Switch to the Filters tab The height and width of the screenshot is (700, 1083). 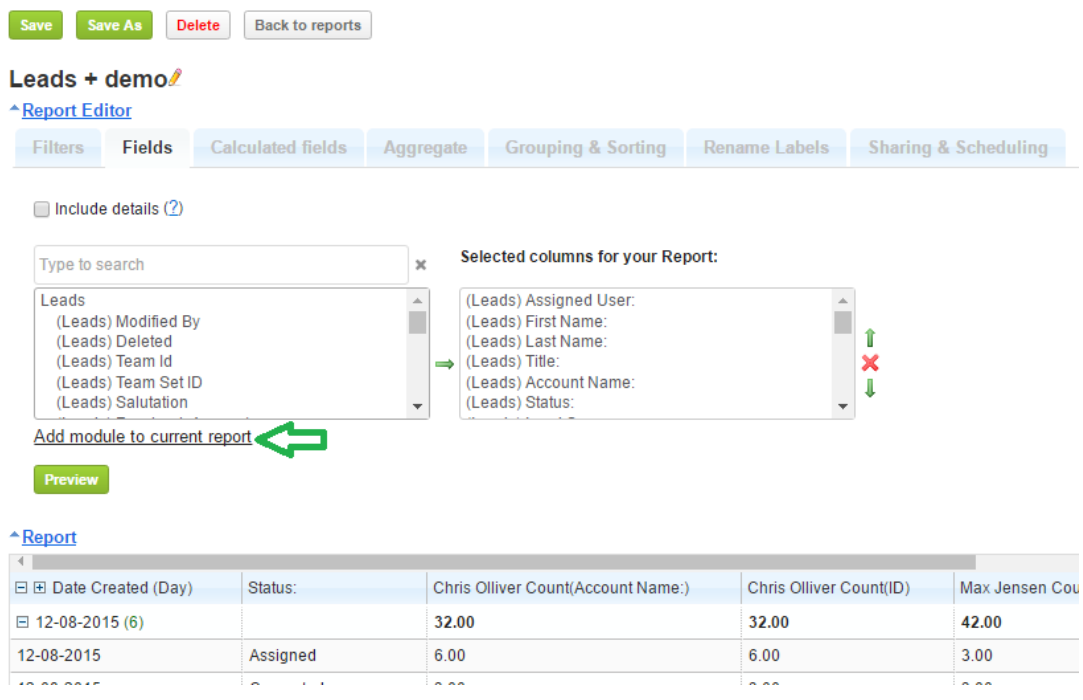(x=58, y=148)
